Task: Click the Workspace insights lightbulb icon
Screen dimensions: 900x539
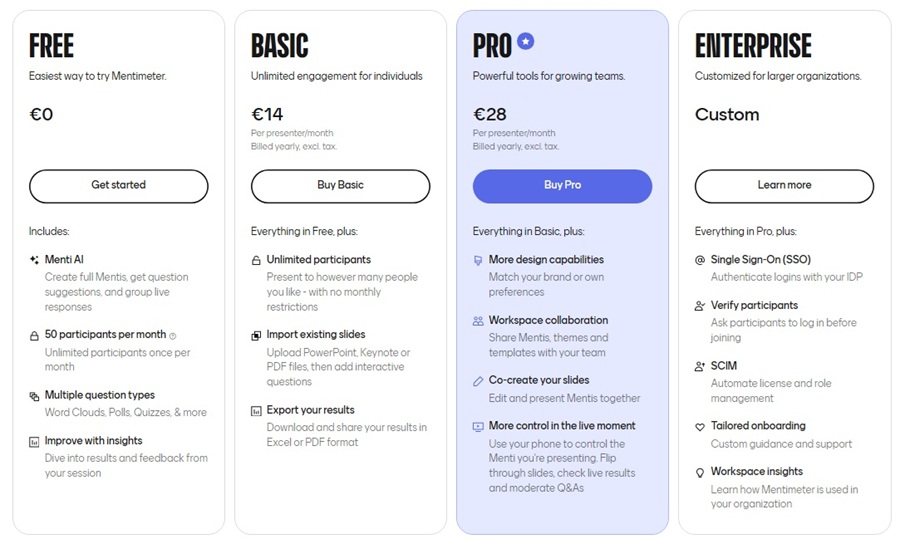Action: [x=700, y=472]
